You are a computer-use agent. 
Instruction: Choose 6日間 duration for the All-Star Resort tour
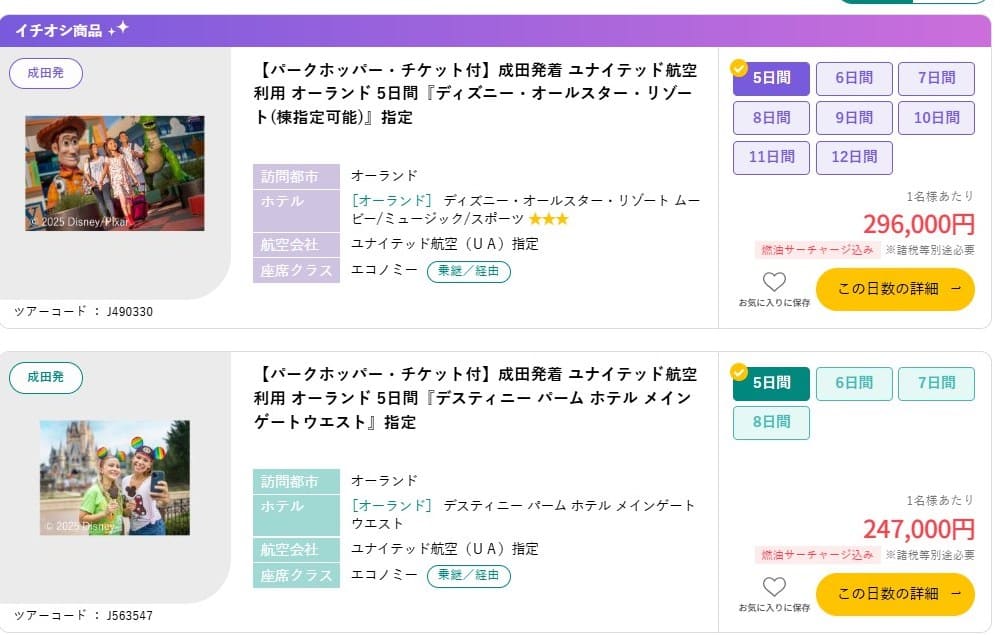point(854,78)
